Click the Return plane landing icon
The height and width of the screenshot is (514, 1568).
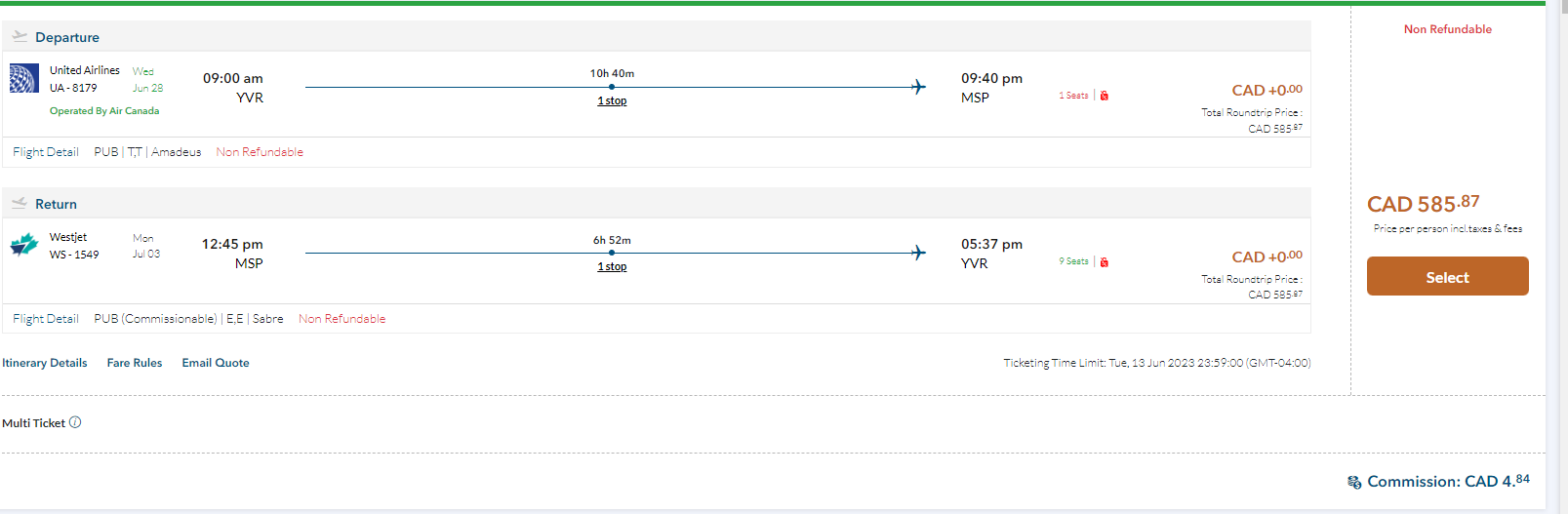click(20, 204)
